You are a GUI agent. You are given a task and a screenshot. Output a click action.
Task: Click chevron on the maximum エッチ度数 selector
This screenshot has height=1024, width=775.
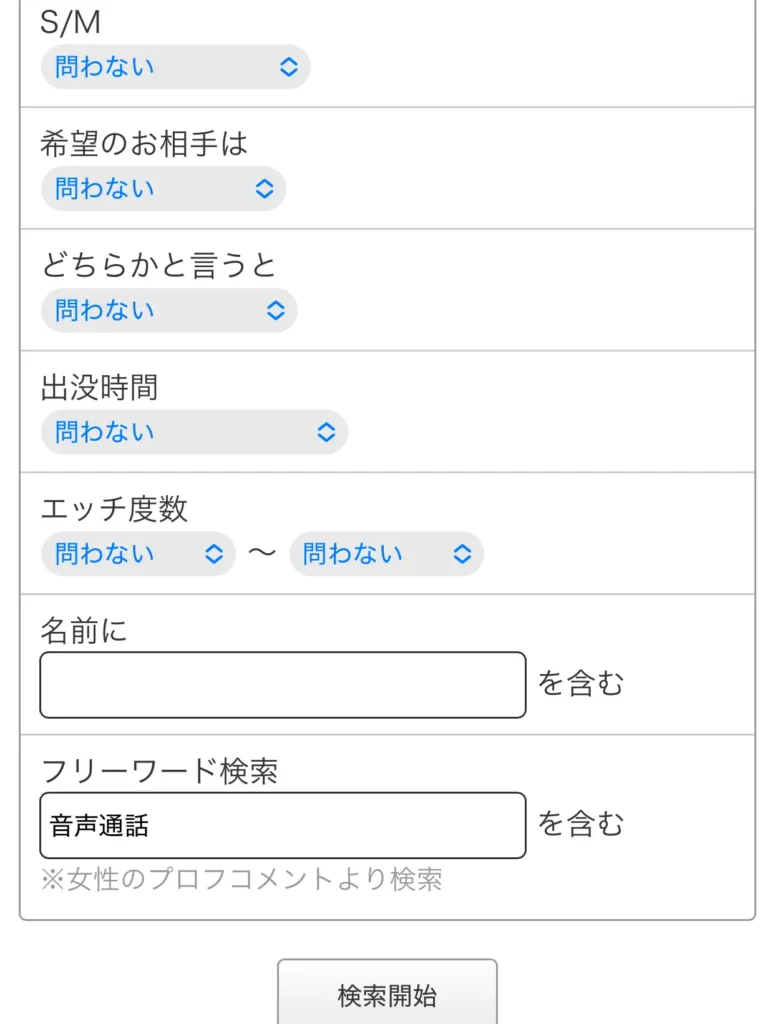[460, 554]
